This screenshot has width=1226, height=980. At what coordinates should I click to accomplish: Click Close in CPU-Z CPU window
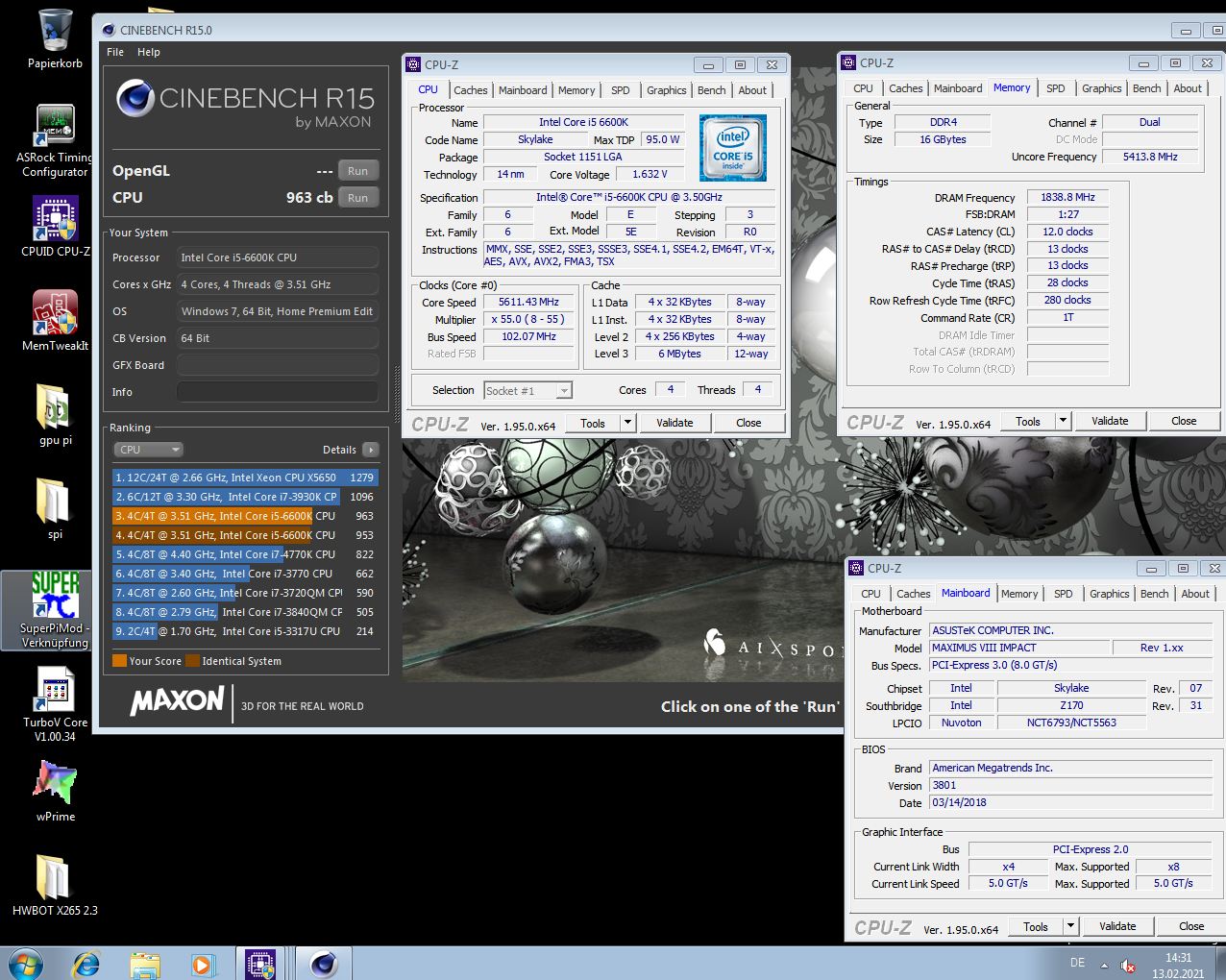748,423
